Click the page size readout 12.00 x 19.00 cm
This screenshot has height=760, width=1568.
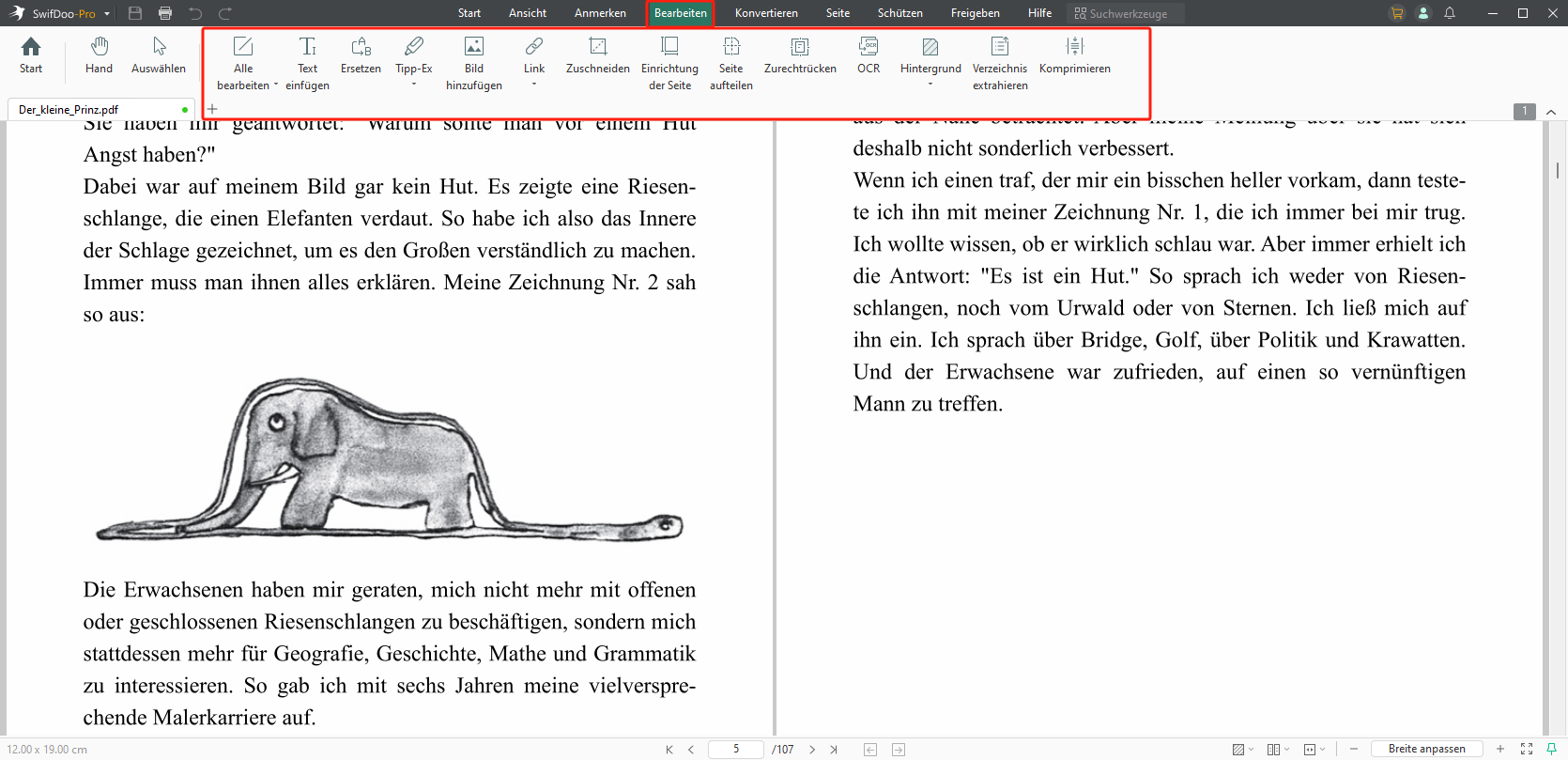pyautogui.click(x=47, y=750)
